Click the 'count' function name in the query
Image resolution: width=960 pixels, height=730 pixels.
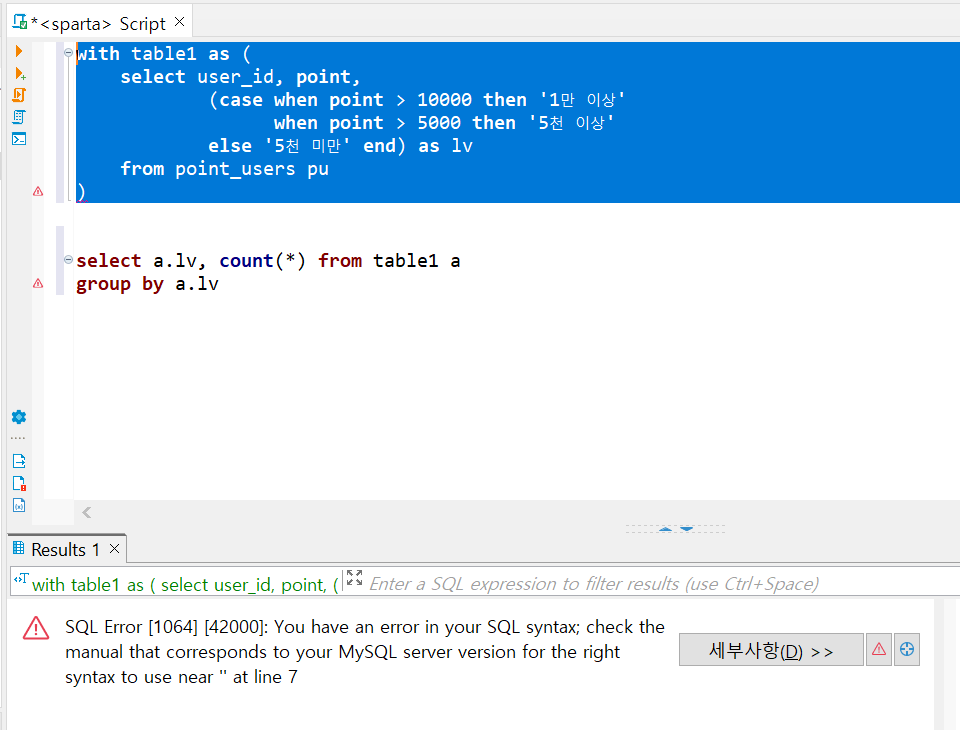pos(246,261)
